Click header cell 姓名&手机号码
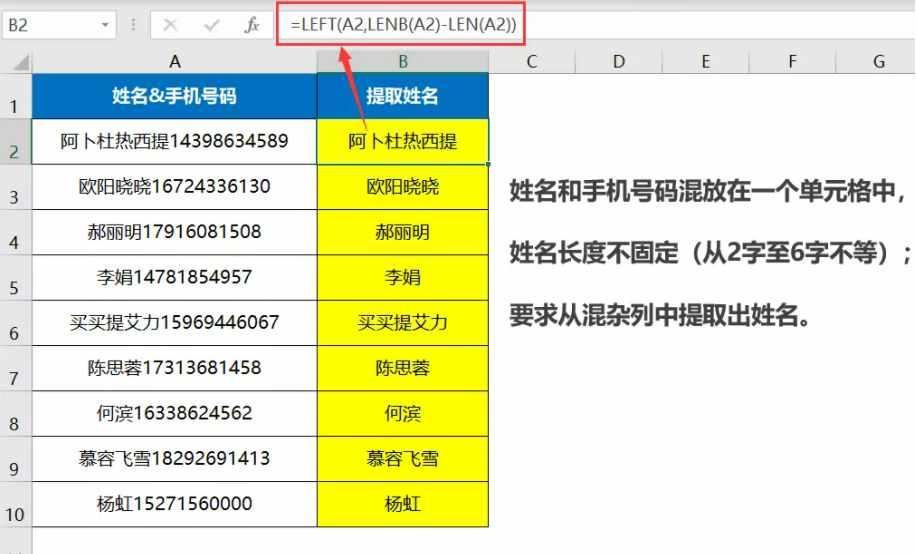Screen dimensions: 916x554 point(174,96)
